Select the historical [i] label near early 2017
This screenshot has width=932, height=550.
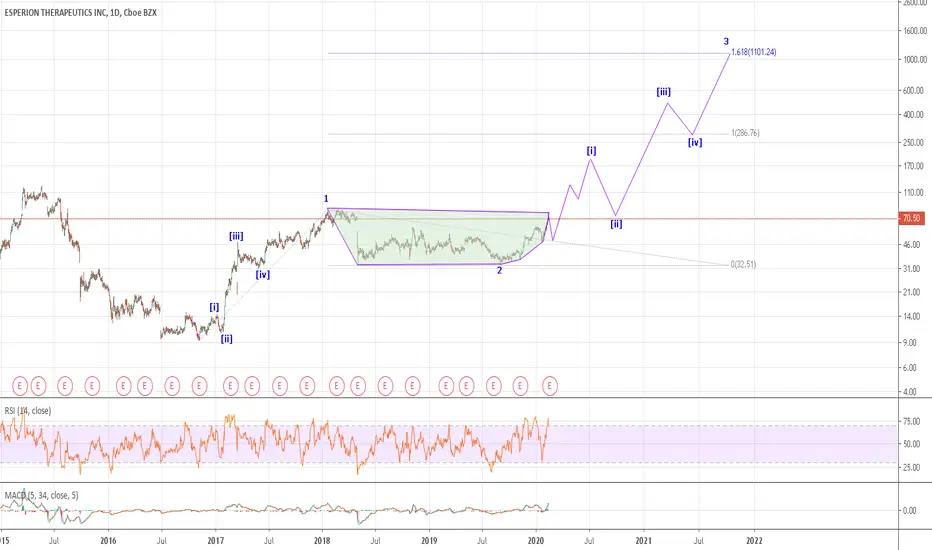tap(214, 307)
